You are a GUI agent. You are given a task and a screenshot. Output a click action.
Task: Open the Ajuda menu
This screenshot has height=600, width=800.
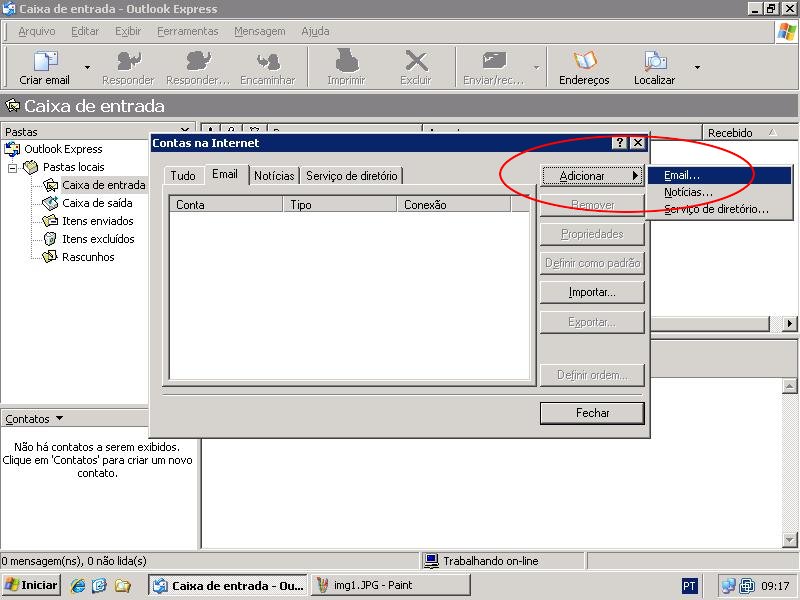315,32
